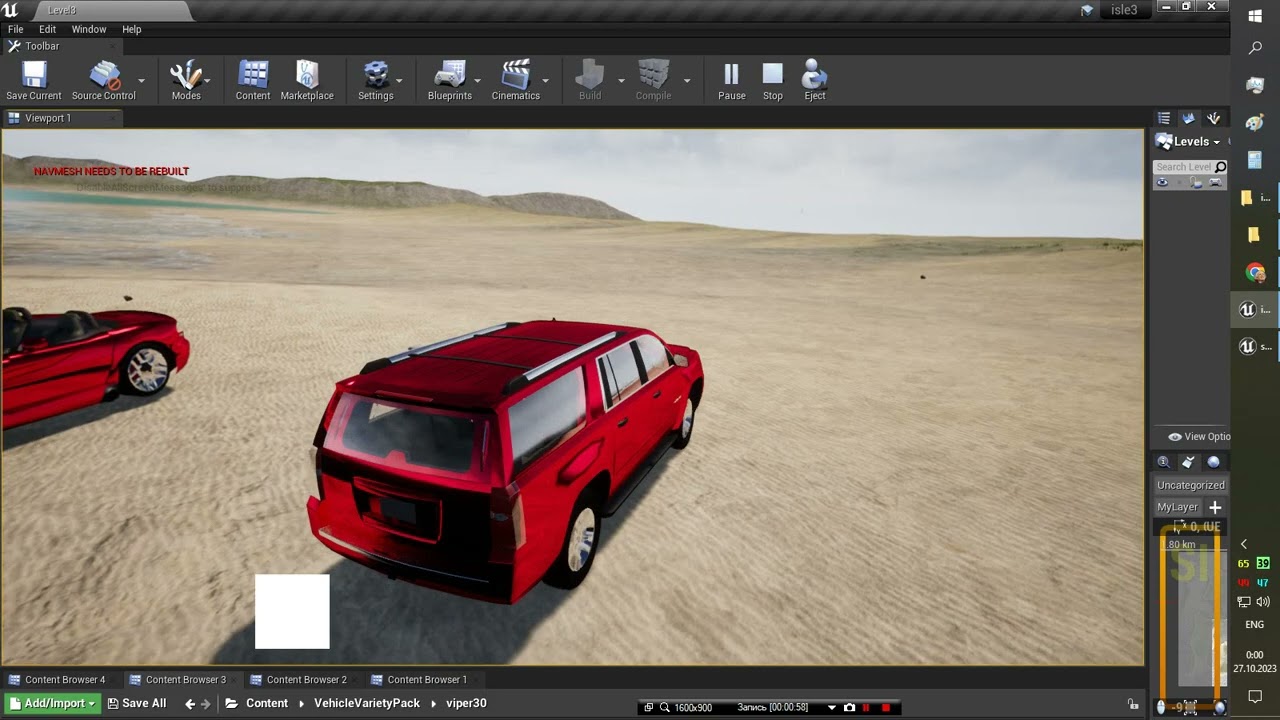This screenshot has height=720, width=1280.
Task: Click the brush icon below View Options
Action: [1188, 462]
